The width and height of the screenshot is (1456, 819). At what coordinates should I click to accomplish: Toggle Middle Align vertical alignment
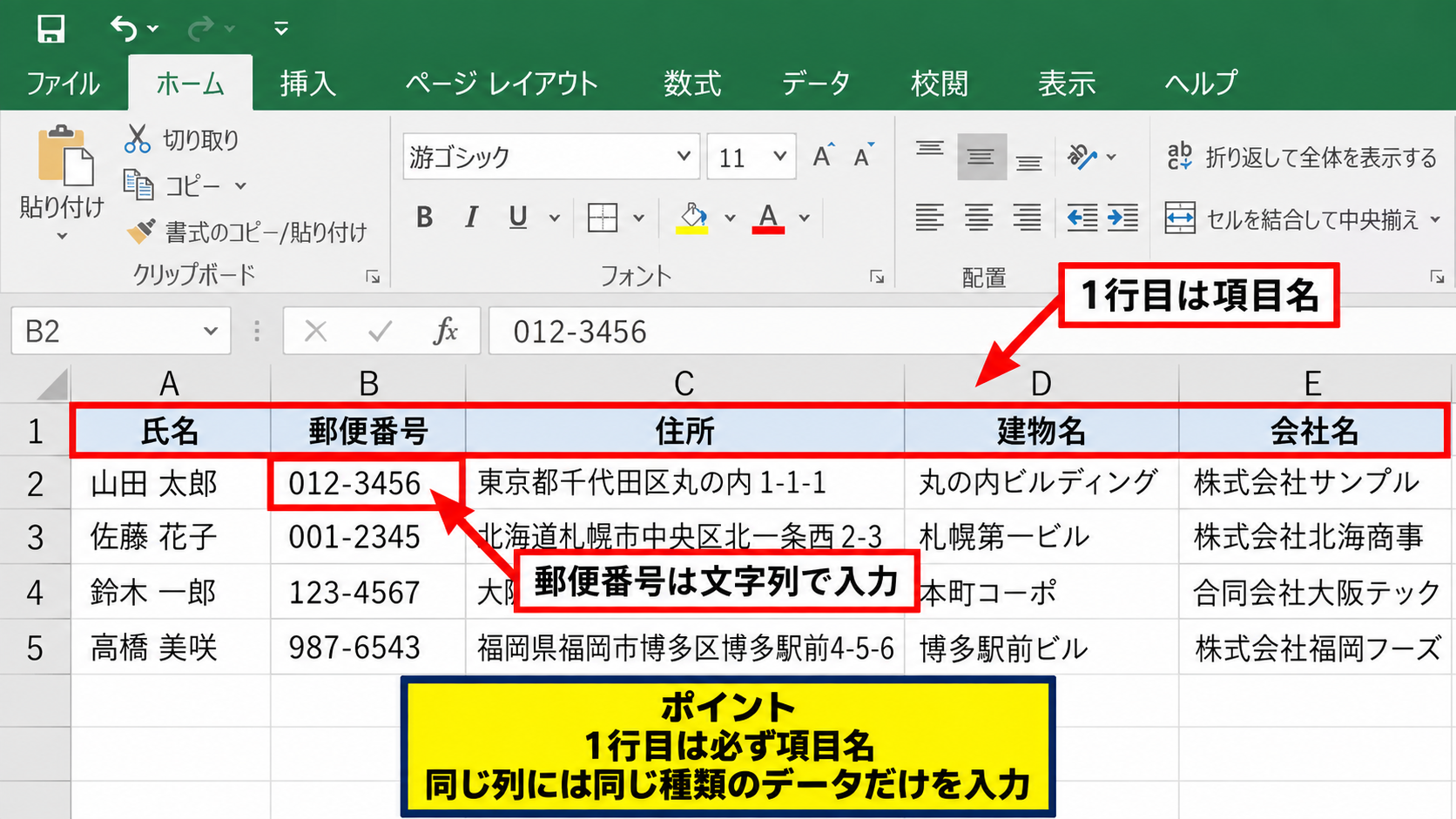981,157
